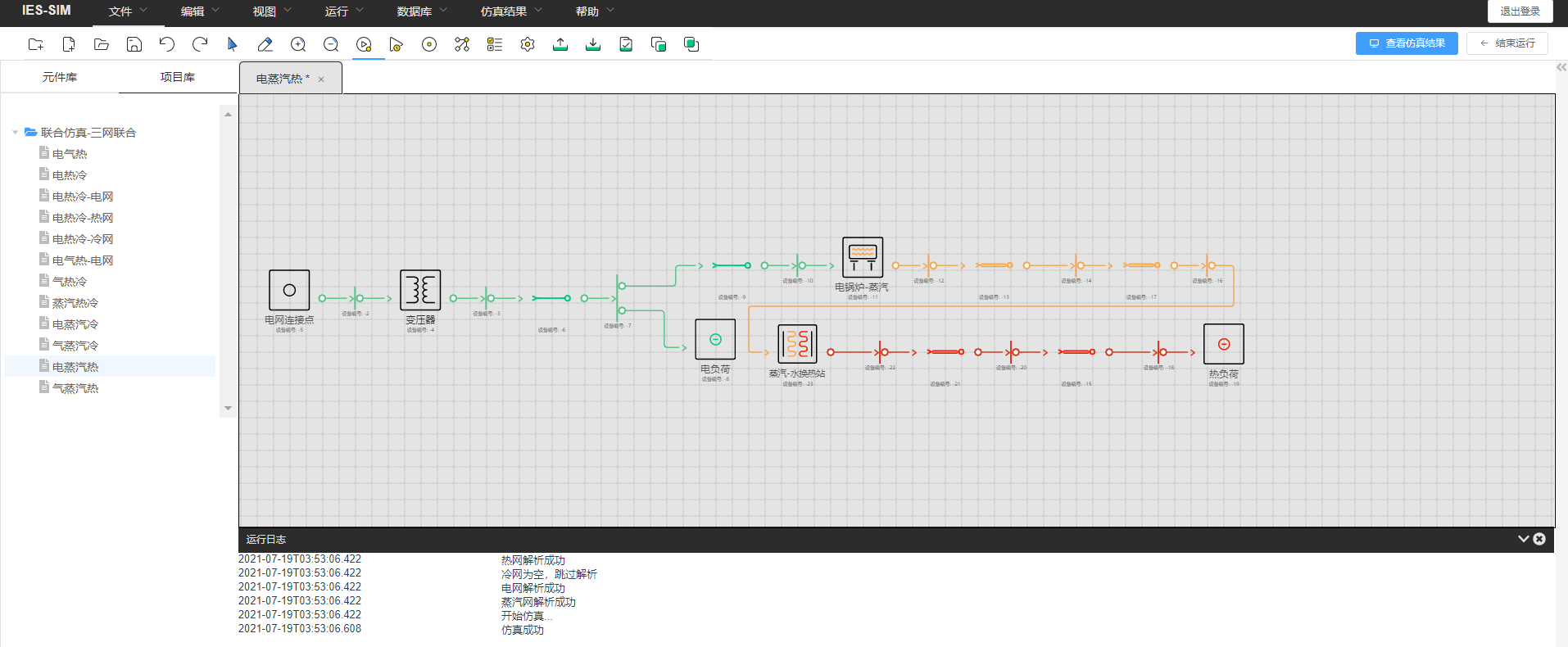Open the 电气热-电网 project file

pyautogui.click(x=83, y=260)
